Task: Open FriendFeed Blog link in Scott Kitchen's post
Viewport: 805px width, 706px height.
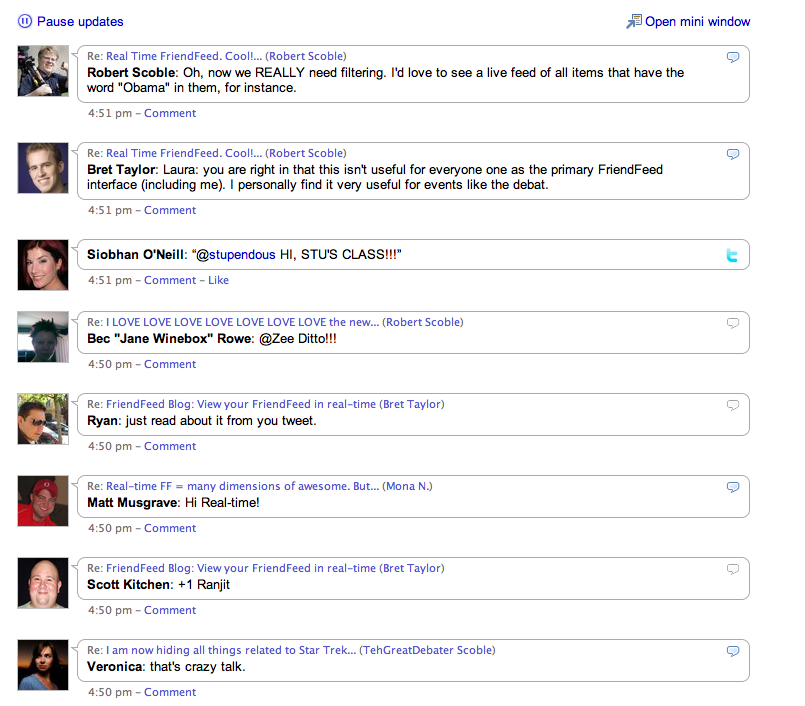Action: pyautogui.click(x=241, y=568)
